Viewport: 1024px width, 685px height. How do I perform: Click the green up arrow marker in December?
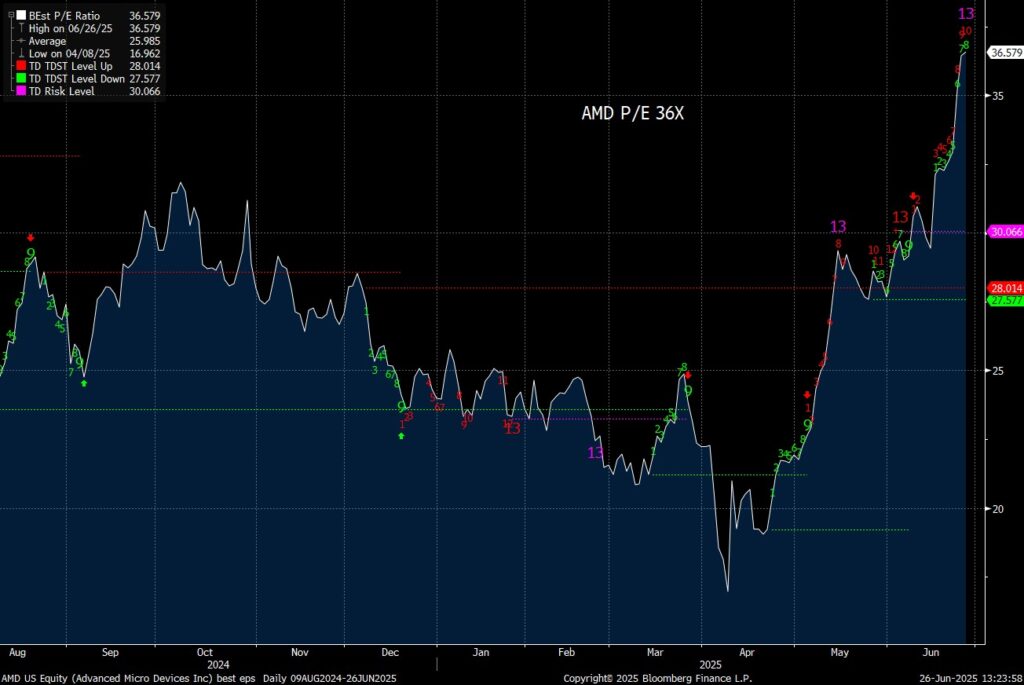point(402,436)
